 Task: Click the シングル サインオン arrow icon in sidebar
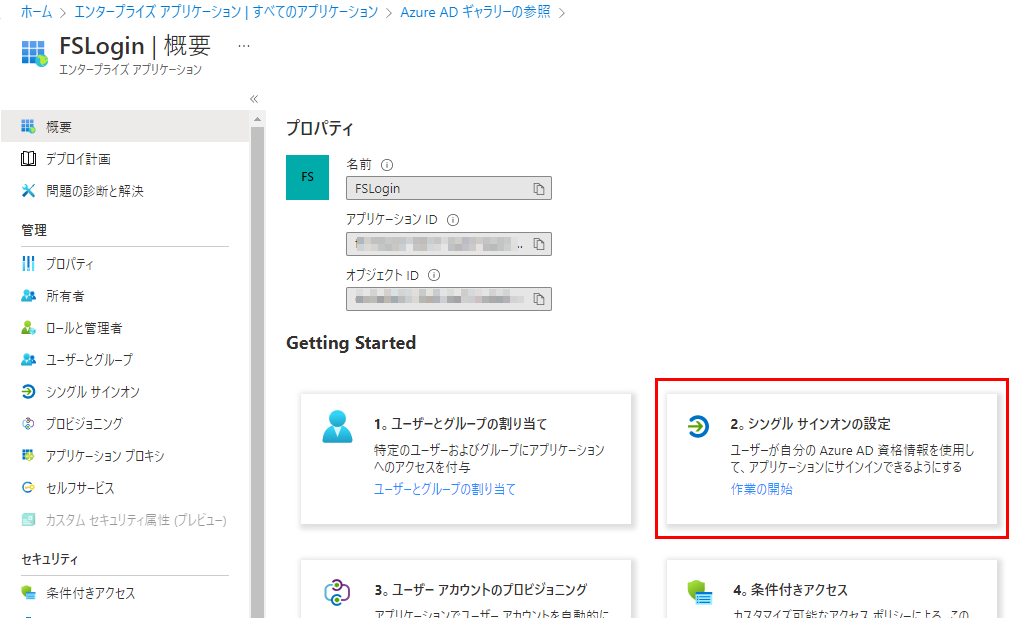pyautogui.click(x=28, y=392)
